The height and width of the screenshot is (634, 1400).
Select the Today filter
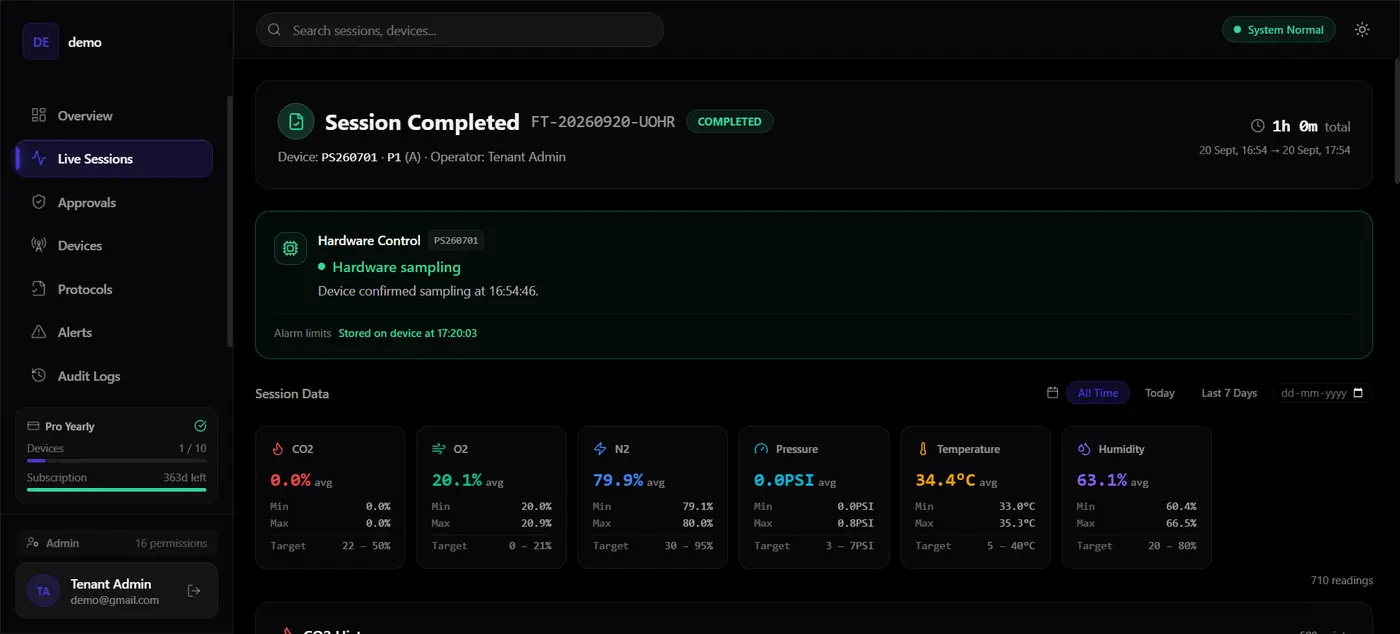point(1160,393)
